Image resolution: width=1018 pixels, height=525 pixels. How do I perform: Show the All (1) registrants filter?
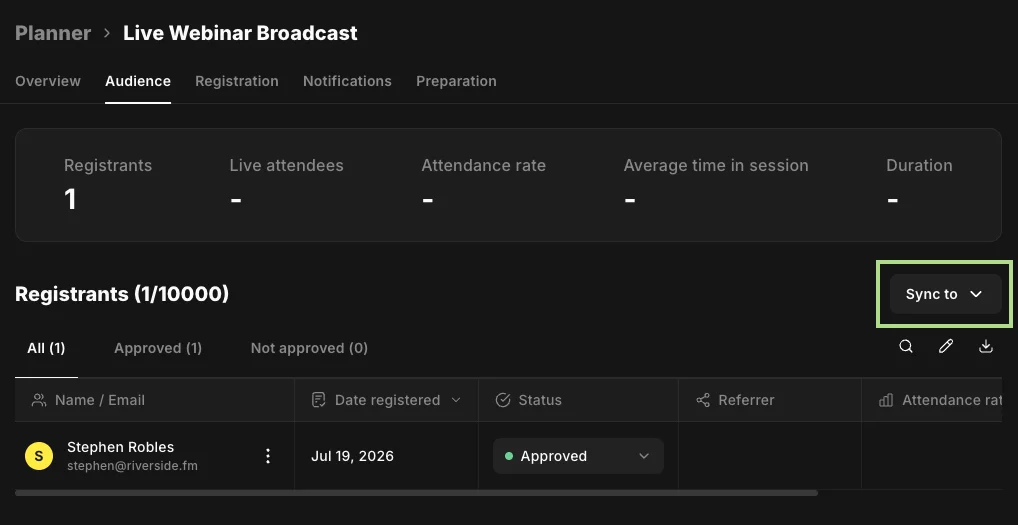(x=46, y=348)
